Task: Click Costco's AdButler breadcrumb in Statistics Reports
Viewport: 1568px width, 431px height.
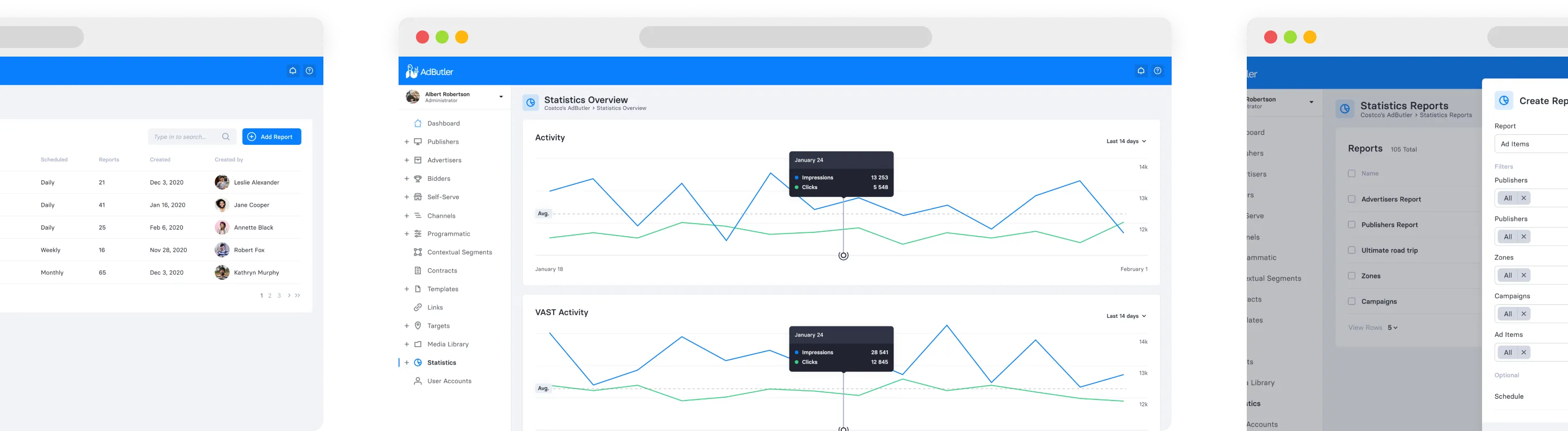Action: click(x=1386, y=115)
